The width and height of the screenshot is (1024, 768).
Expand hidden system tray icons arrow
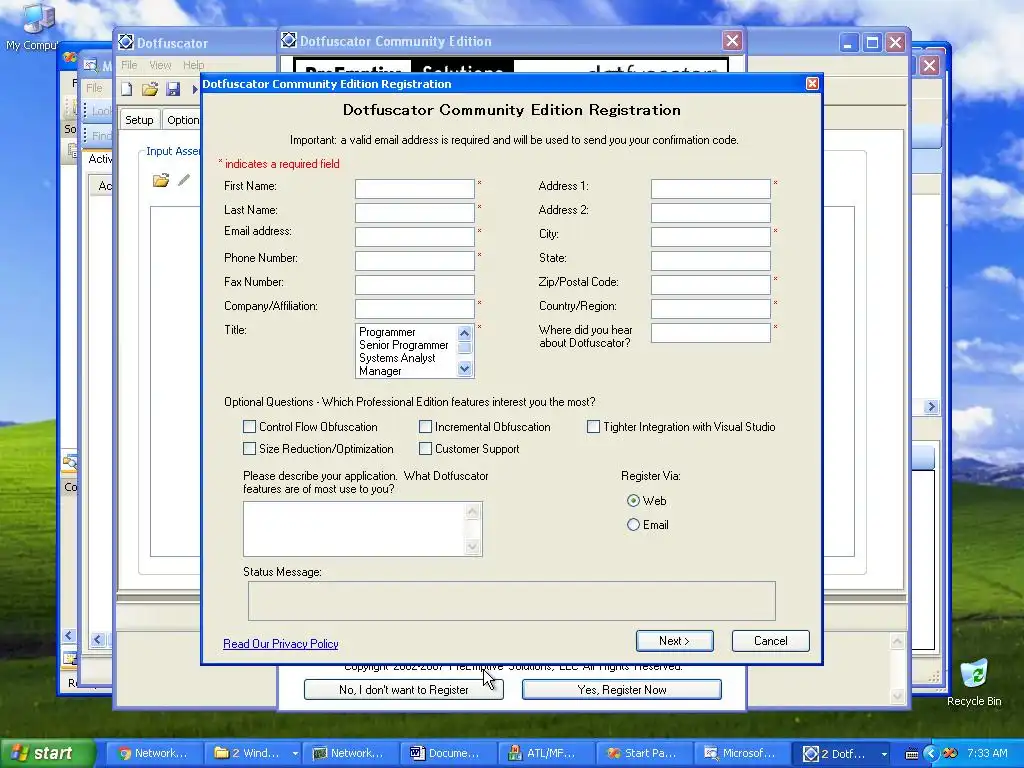pyautogui.click(x=931, y=753)
